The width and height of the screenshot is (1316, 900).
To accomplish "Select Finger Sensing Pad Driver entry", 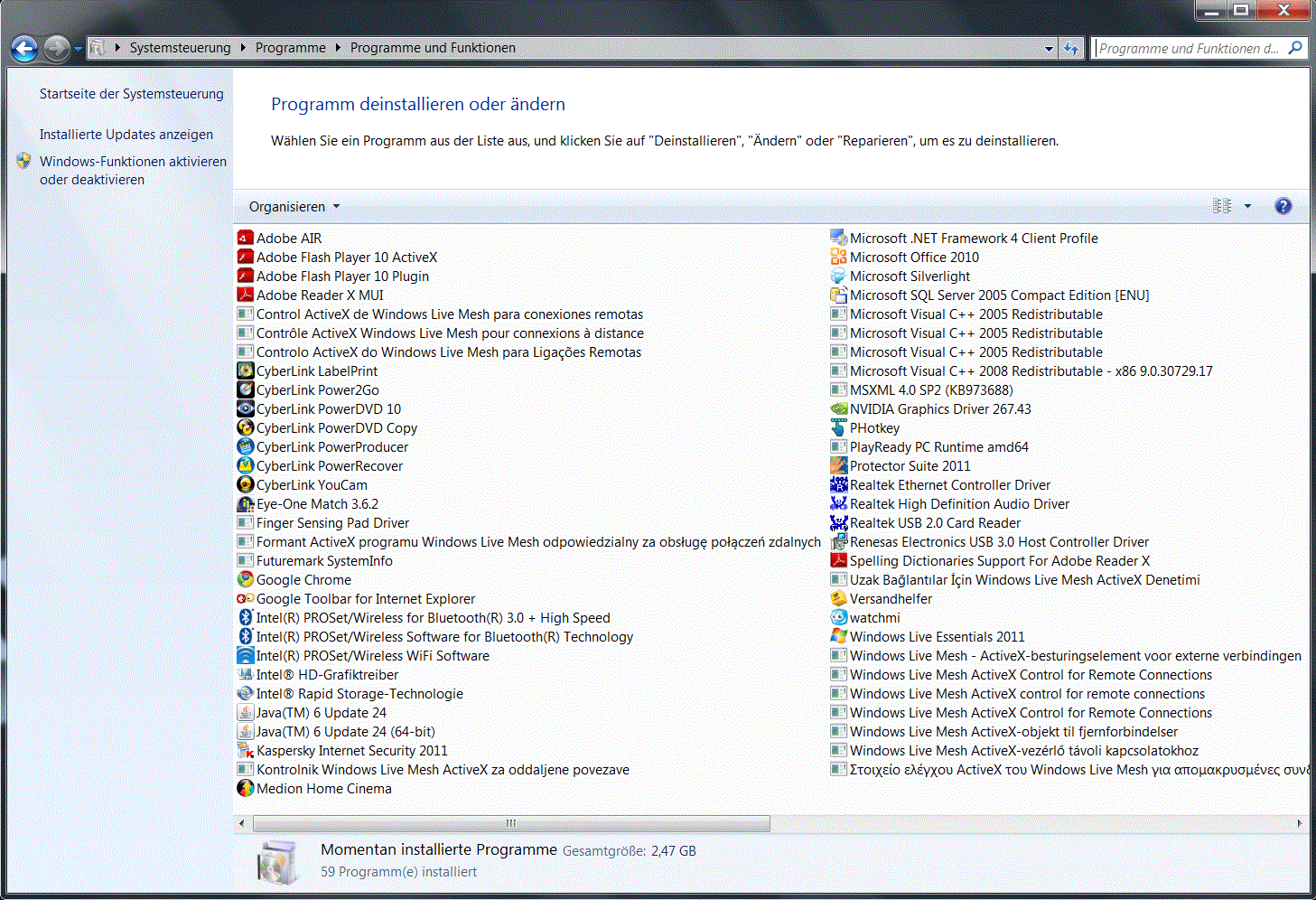I will coord(323,522).
